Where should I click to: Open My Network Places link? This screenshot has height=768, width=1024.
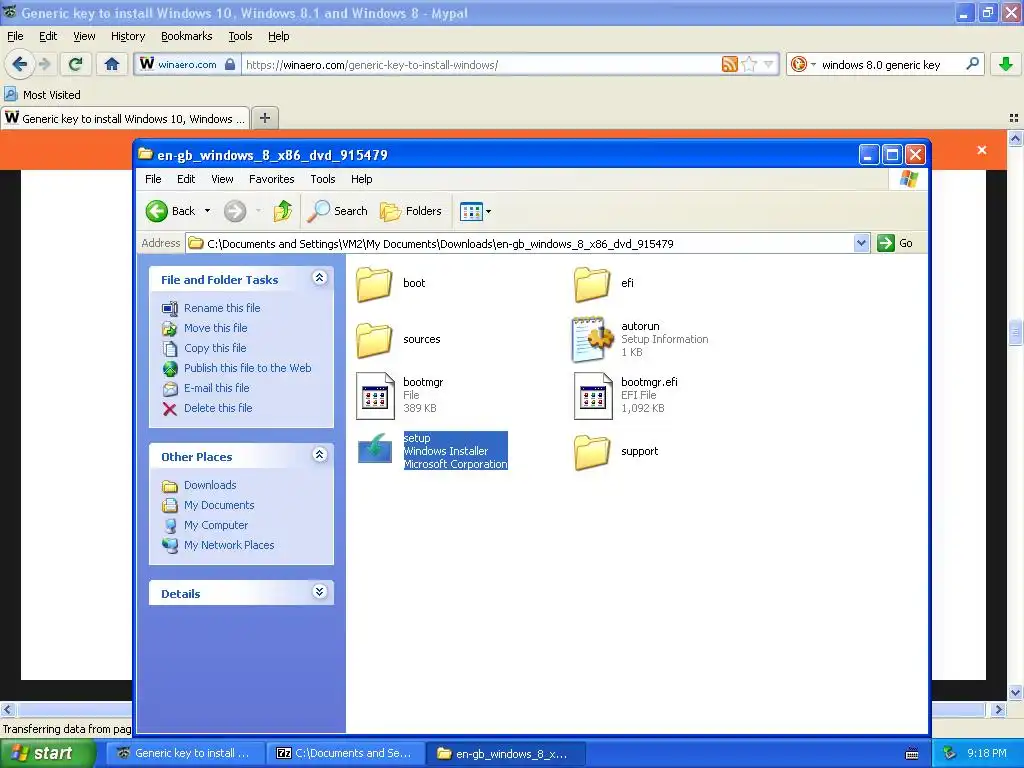[x=229, y=545]
